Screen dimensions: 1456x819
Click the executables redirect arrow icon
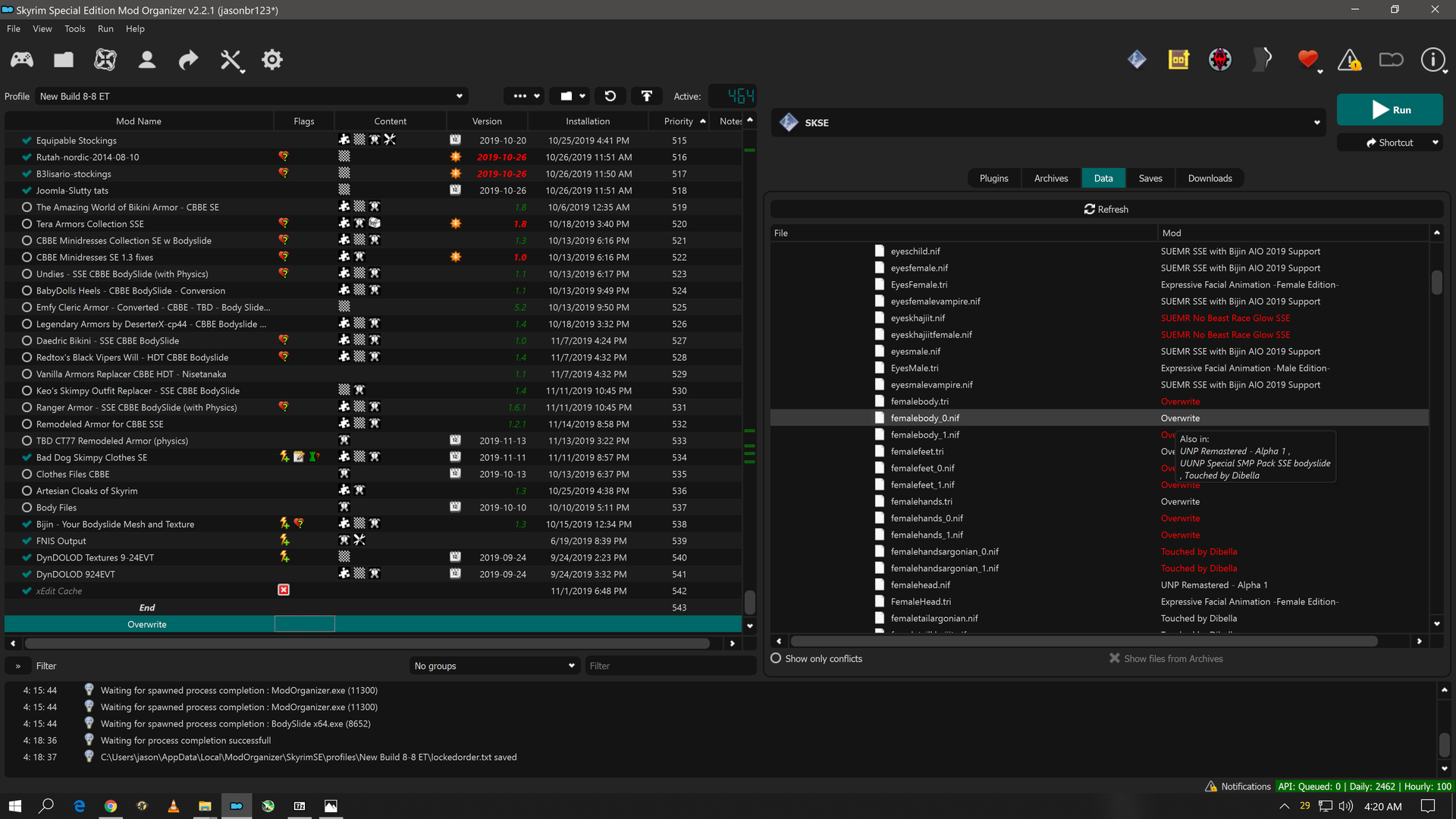tap(188, 60)
